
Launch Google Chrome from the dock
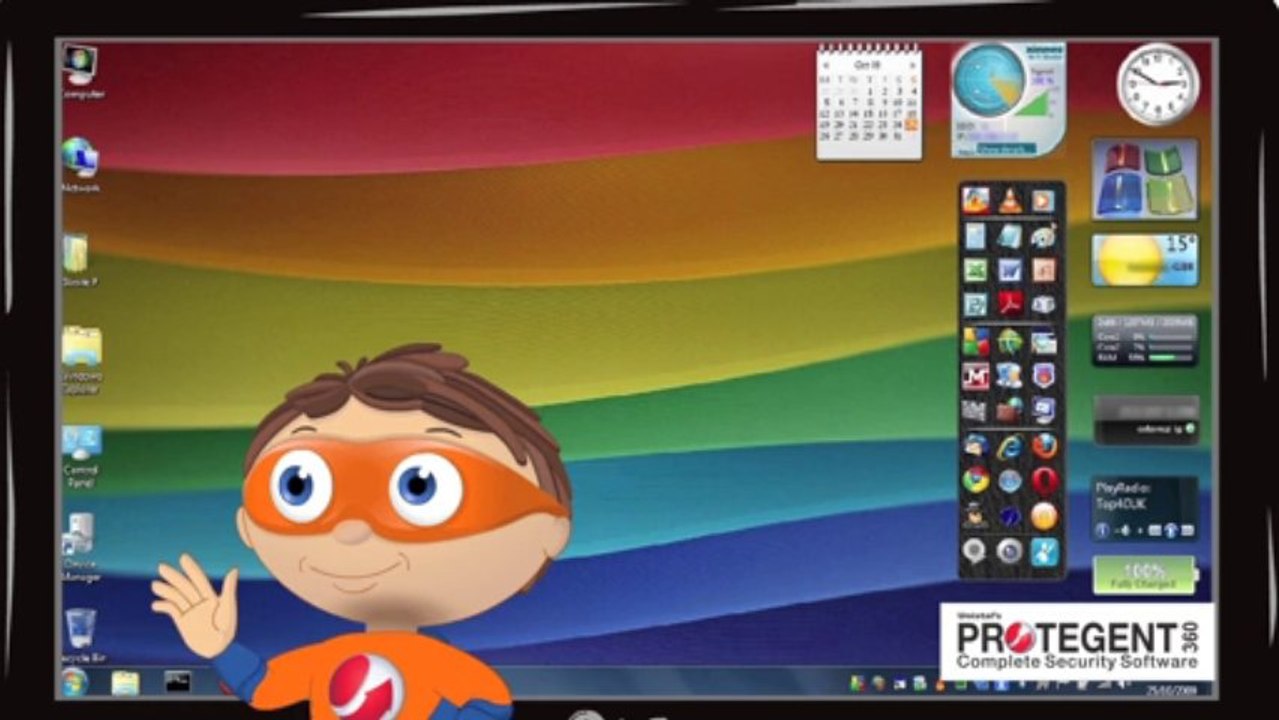[x=975, y=480]
